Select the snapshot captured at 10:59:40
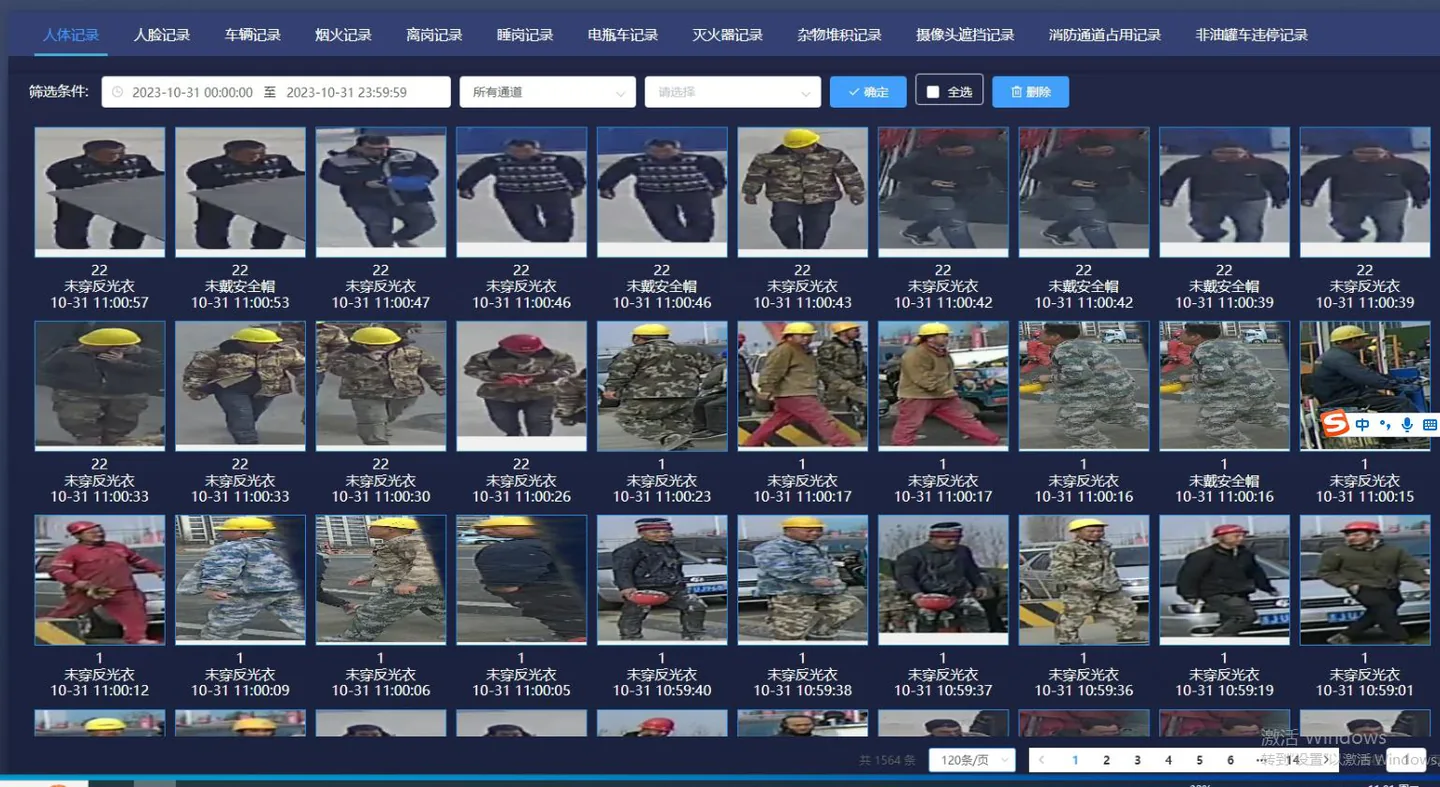The width and height of the screenshot is (1440, 787). 662,580
